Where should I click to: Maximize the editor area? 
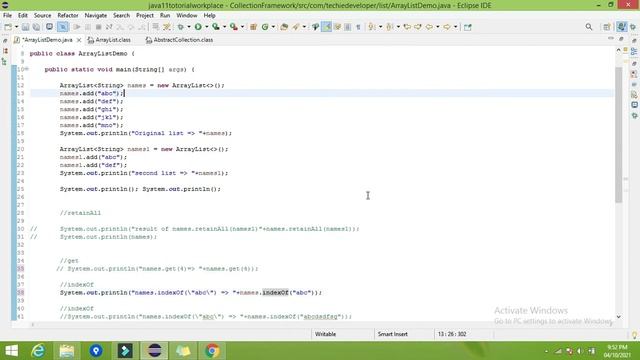[x=621, y=38]
